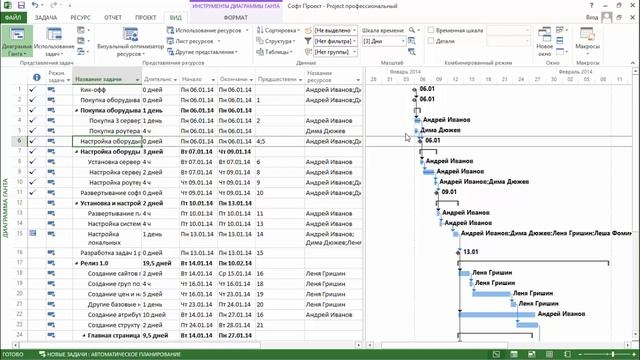Click the zoom to selected tasks icon
Viewport: 640px width, 360px height.
412,52
